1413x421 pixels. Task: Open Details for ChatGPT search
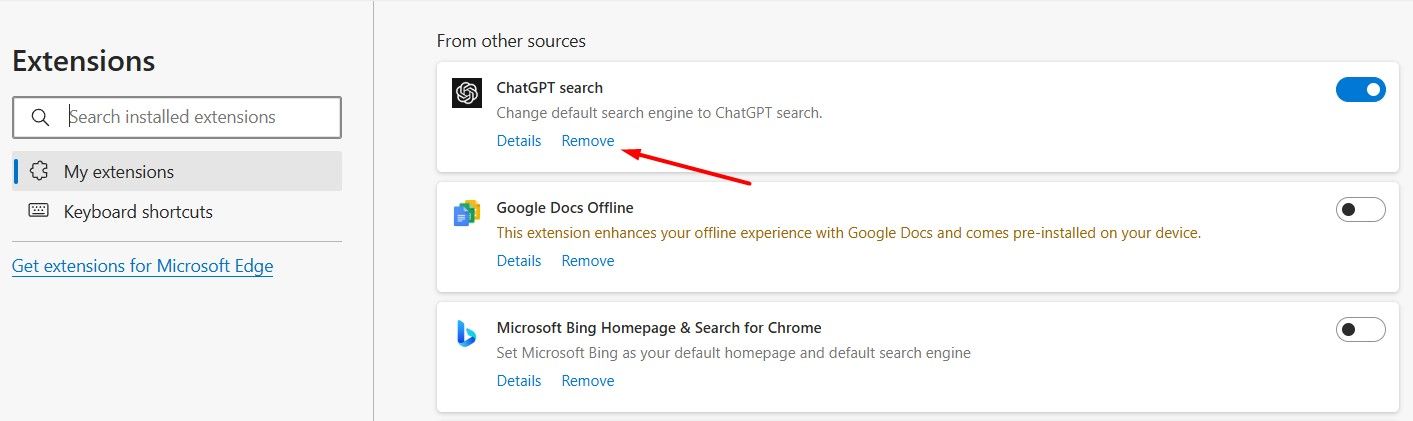click(x=519, y=141)
